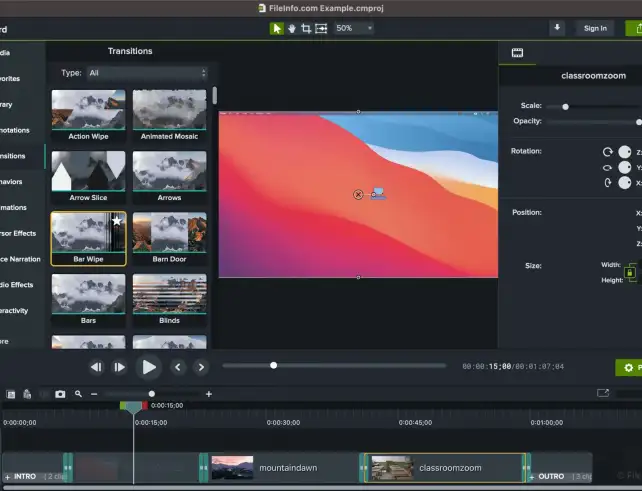Open the Favorites sidebar tab
The height and width of the screenshot is (491, 642).
pos(10,78)
